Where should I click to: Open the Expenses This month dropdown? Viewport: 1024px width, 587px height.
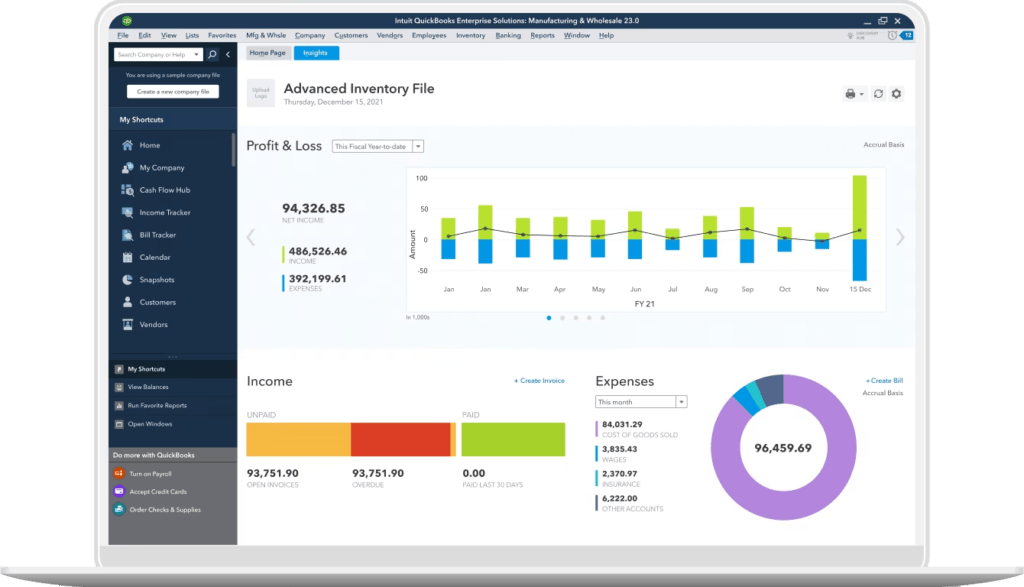point(640,401)
